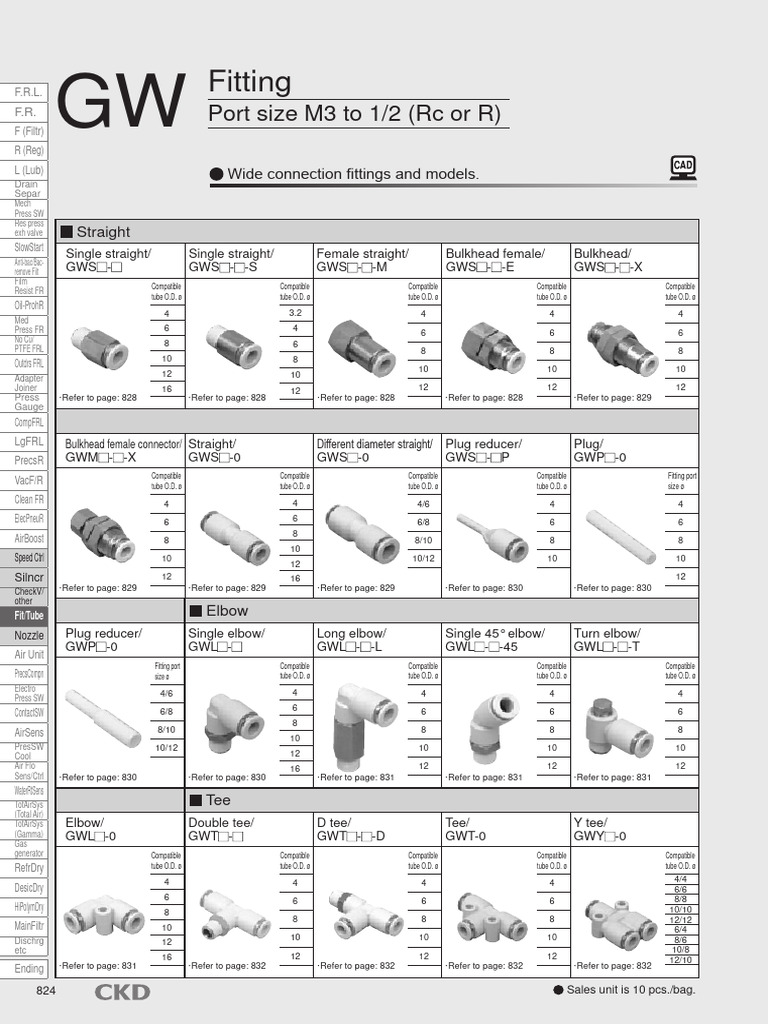This screenshot has width=768, height=1024.
Task: Open the Nozzle side tab
Action: pos(24,635)
